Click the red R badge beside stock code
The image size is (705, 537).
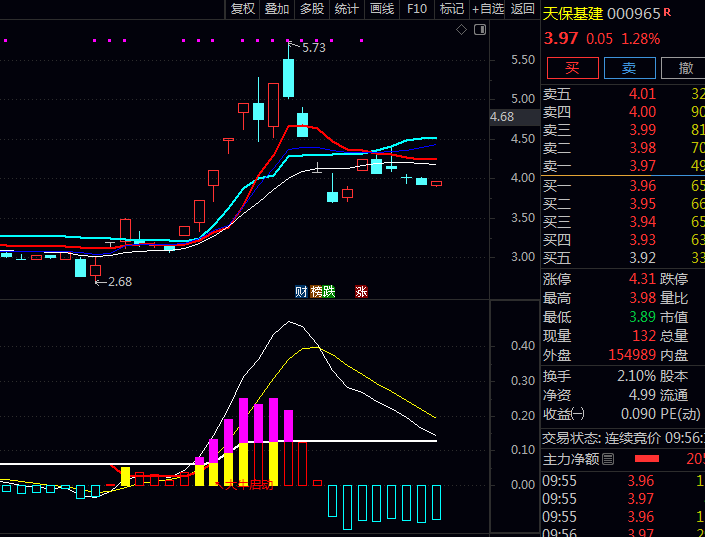tap(667, 13)
